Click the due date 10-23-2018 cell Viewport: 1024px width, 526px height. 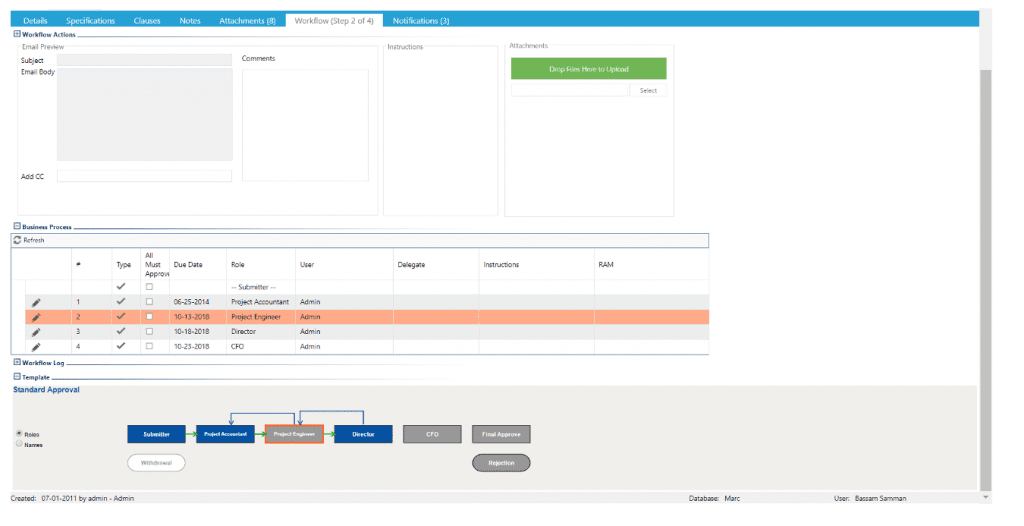[192, 346]
